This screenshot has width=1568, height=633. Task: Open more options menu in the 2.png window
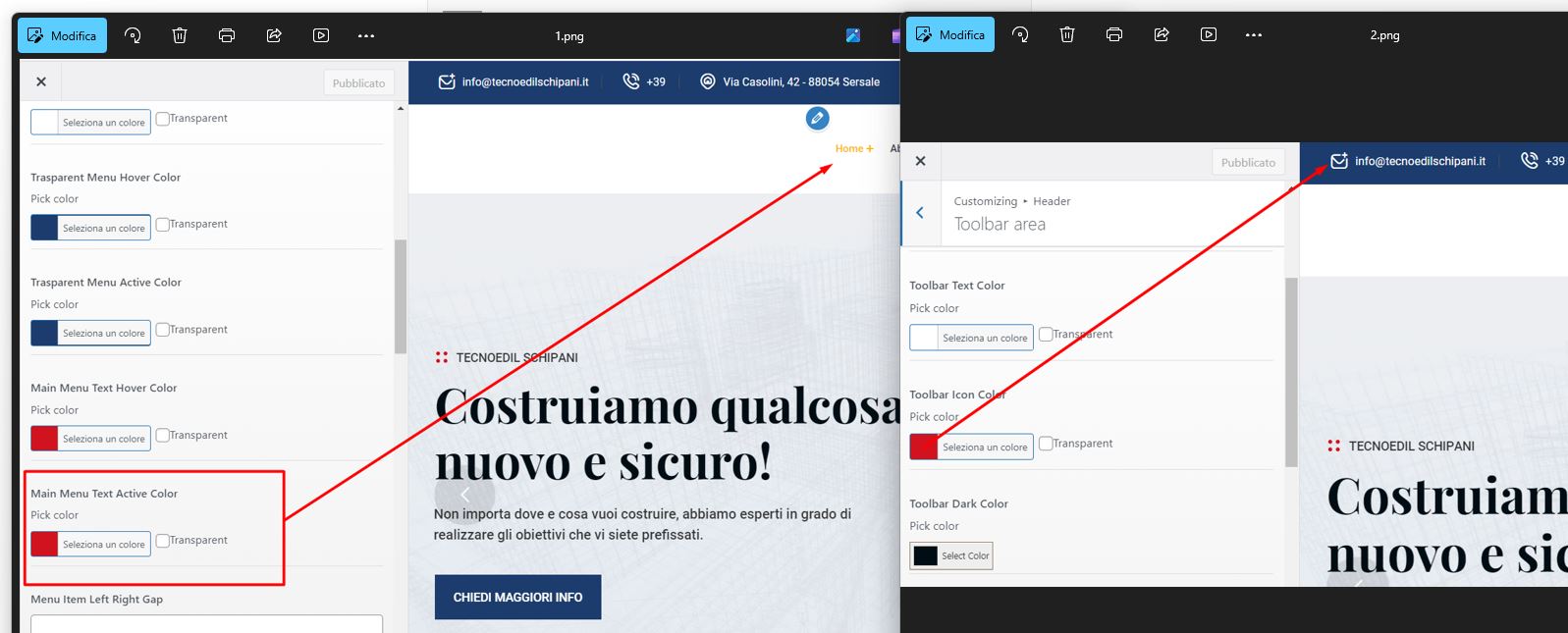click(x=1254, y=34)
